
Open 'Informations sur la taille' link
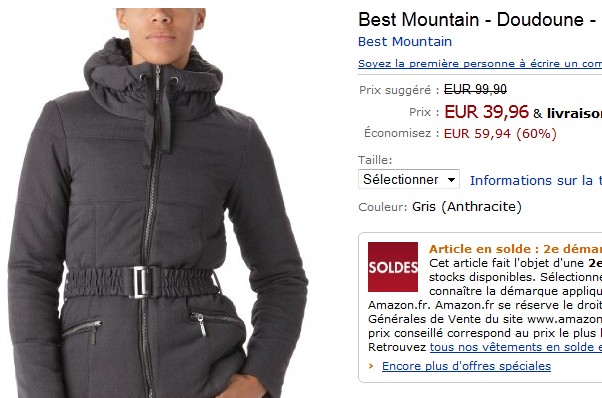coord(536,180)
